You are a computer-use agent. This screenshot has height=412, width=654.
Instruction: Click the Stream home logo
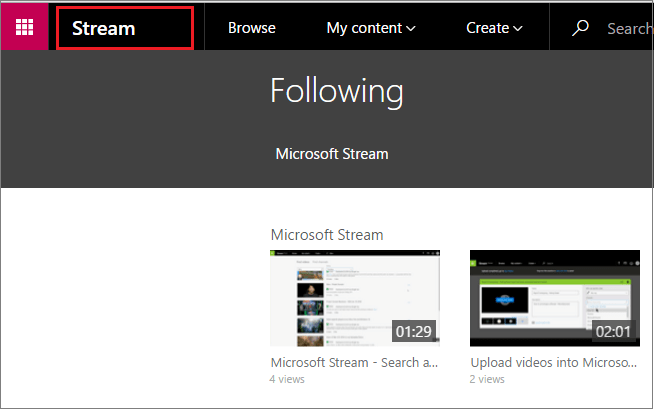pyautogui.click(x=104, y=28)
